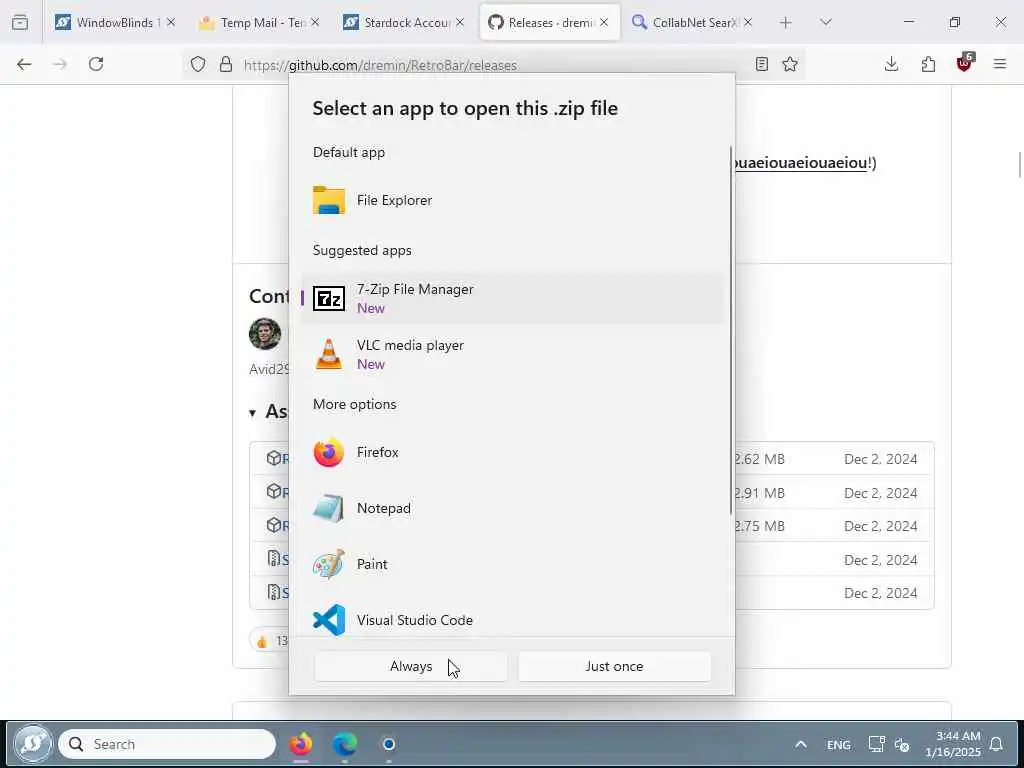Open the list all tabs dropdown
The width and height of the screenshot is (1024, 768).
(825, 22)
